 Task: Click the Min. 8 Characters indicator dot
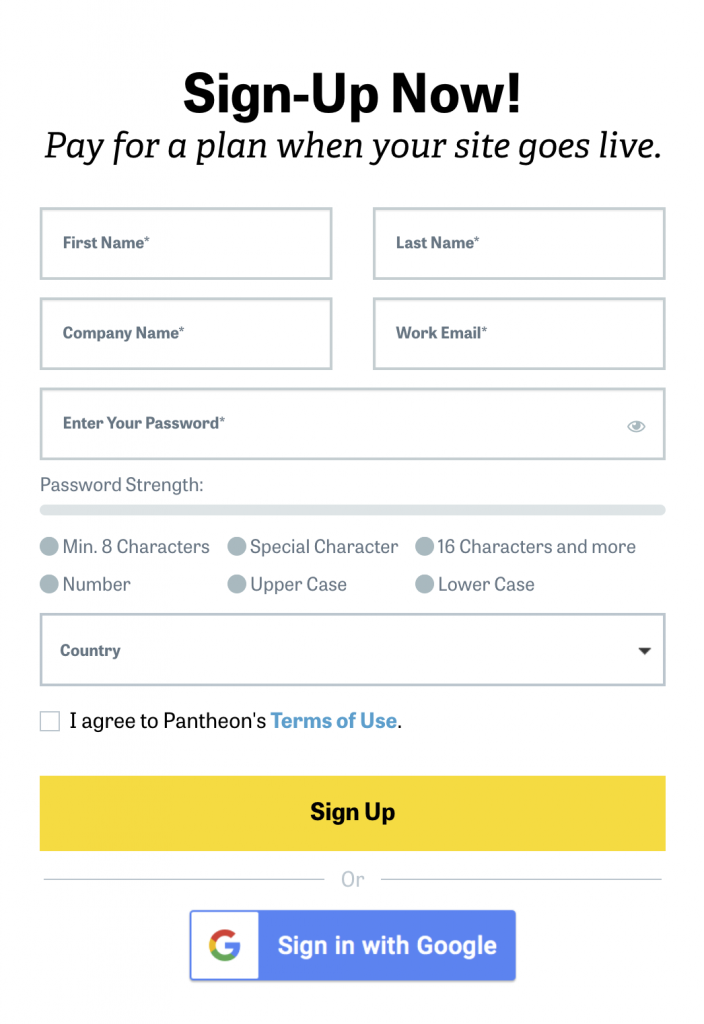[x=49, y=546]
